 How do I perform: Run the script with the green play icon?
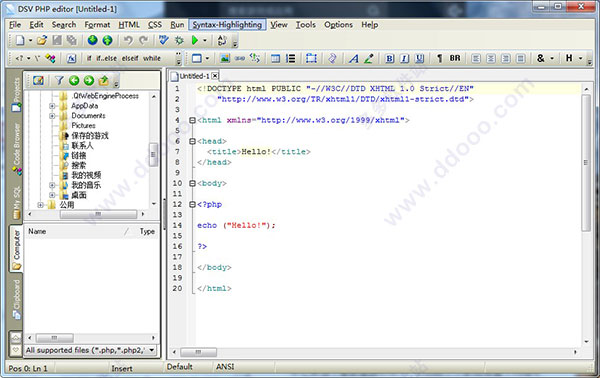coord(195,40)
